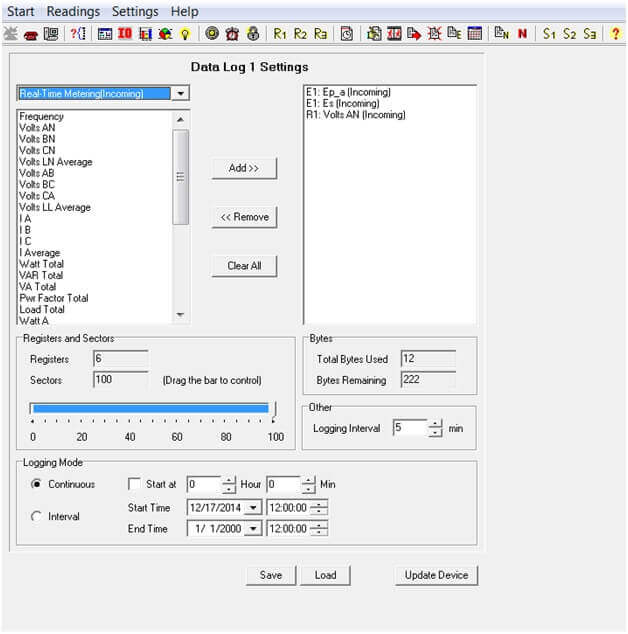Click the S2 toolbar icon

click(569, 33)
